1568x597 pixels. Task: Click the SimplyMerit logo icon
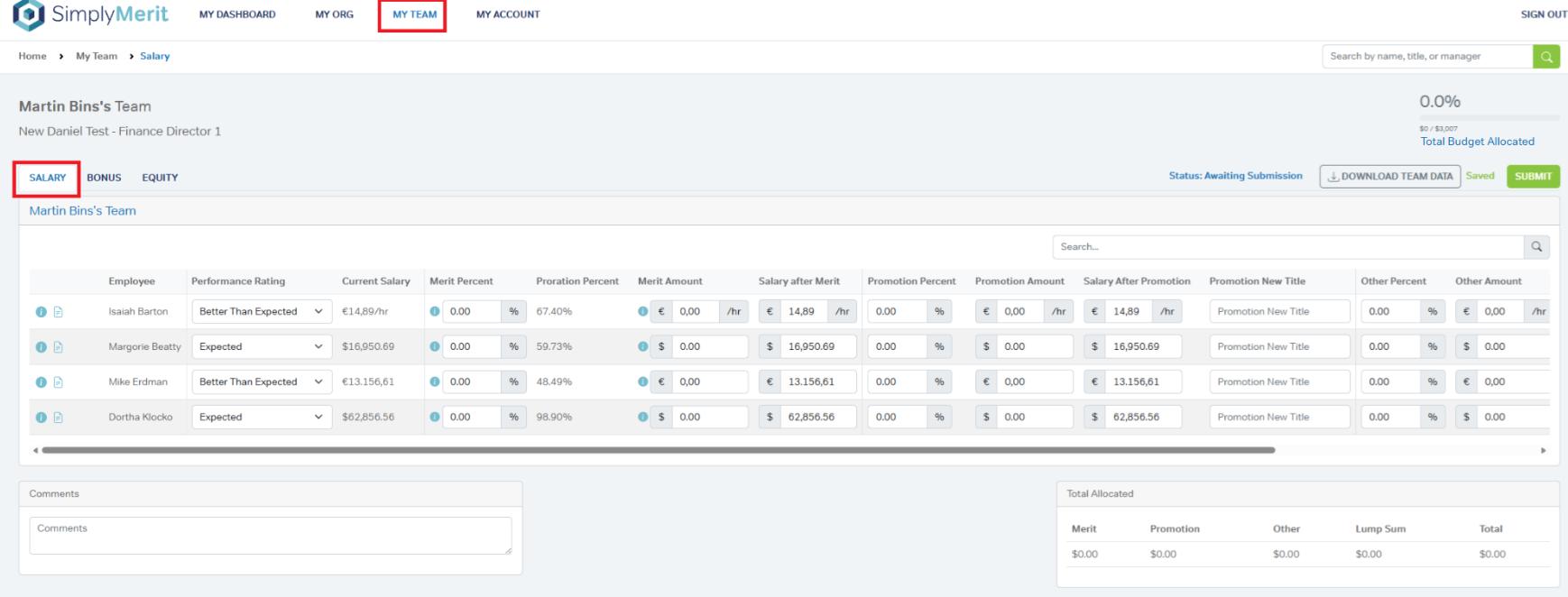coord(28,14)
